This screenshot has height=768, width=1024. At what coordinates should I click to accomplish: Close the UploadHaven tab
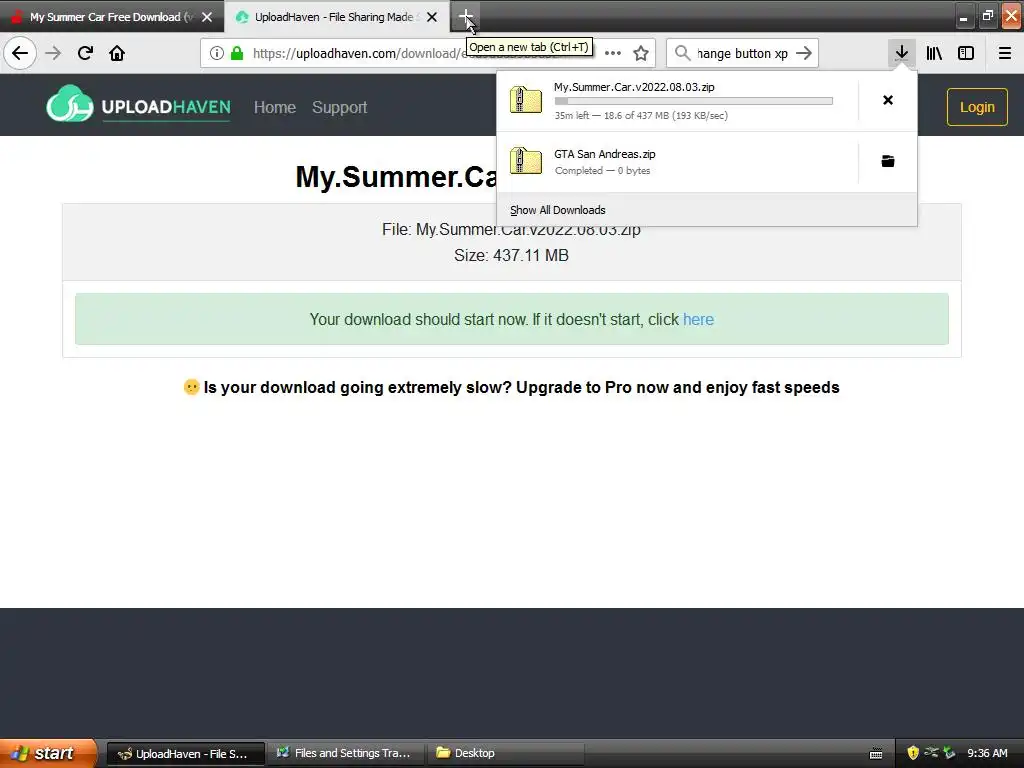[x=432, y=17]
